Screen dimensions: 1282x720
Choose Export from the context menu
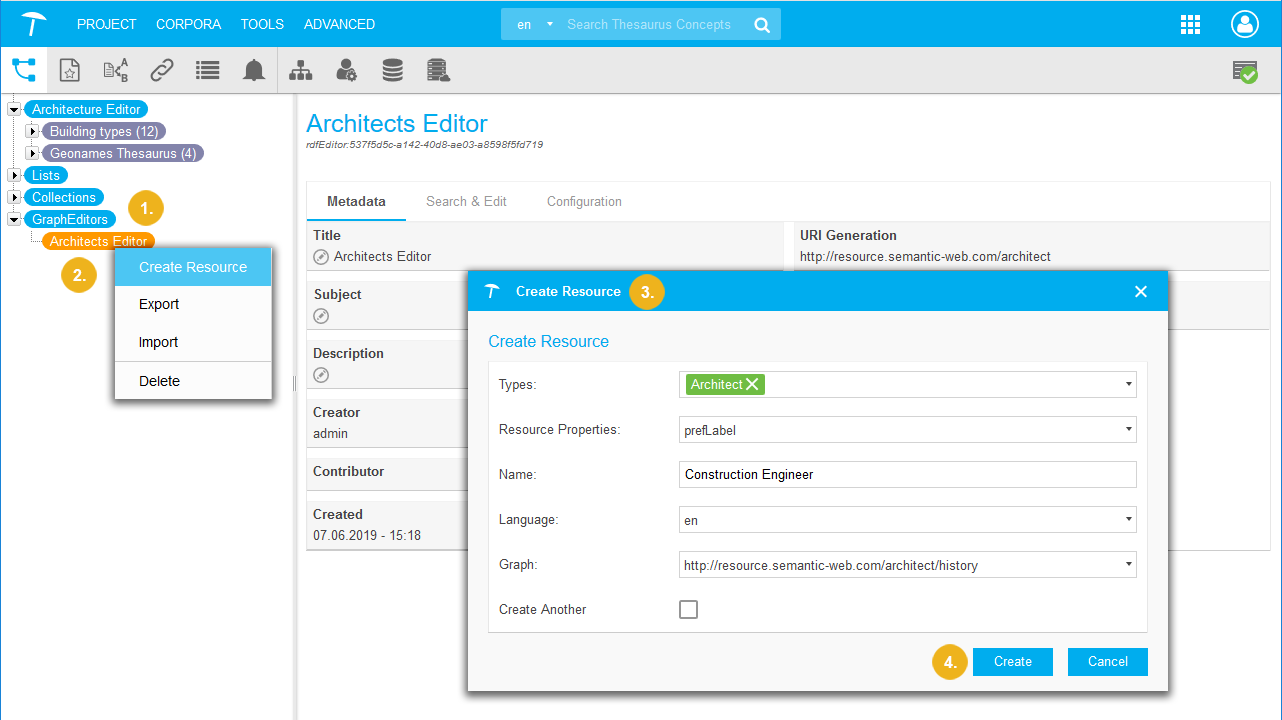[159, 304]
